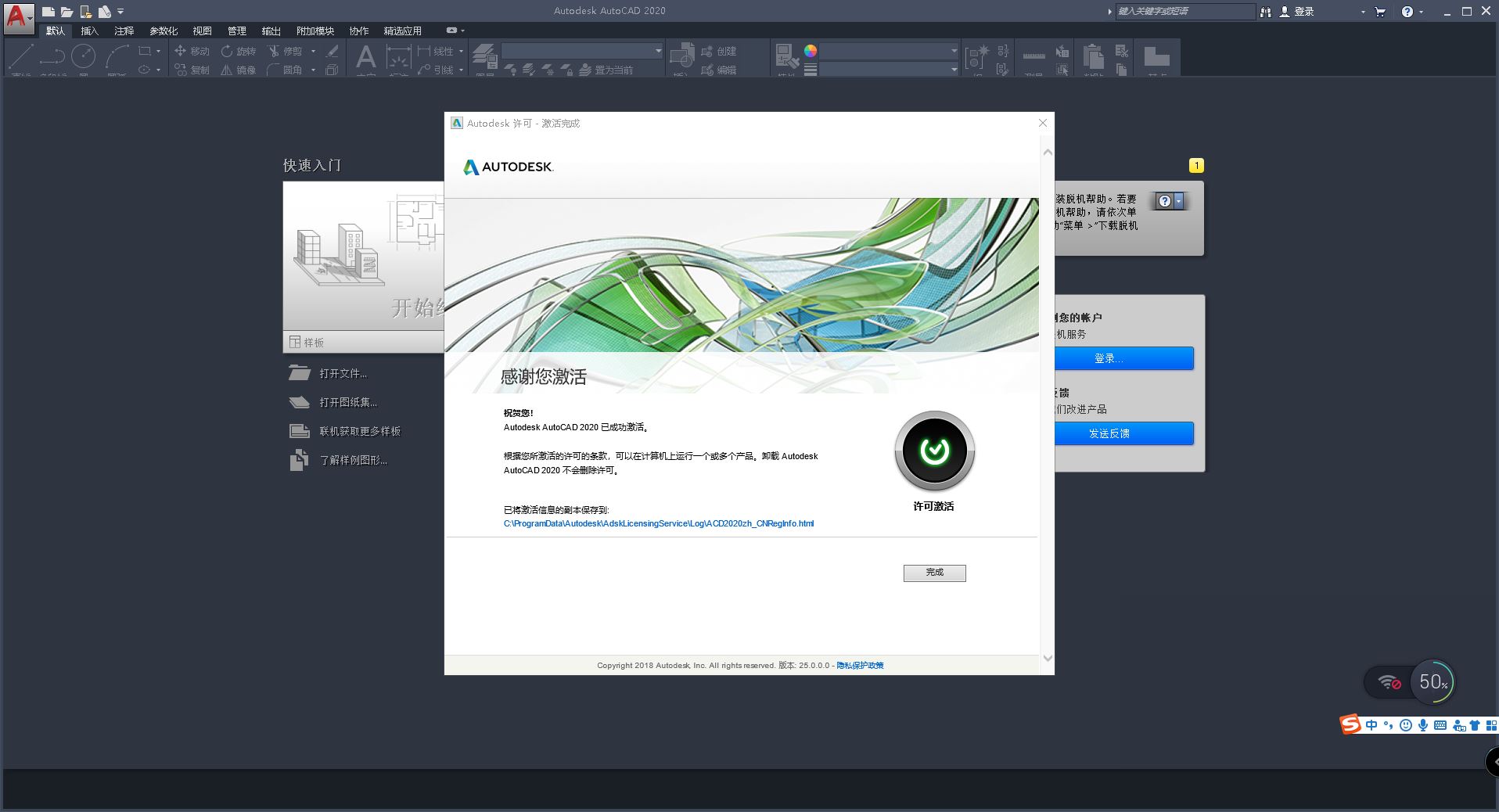This screenshot has height=812, width=1499.
Task: Open the 隐私保护政策 privacy policy link
Action: [x=860, y=666]
